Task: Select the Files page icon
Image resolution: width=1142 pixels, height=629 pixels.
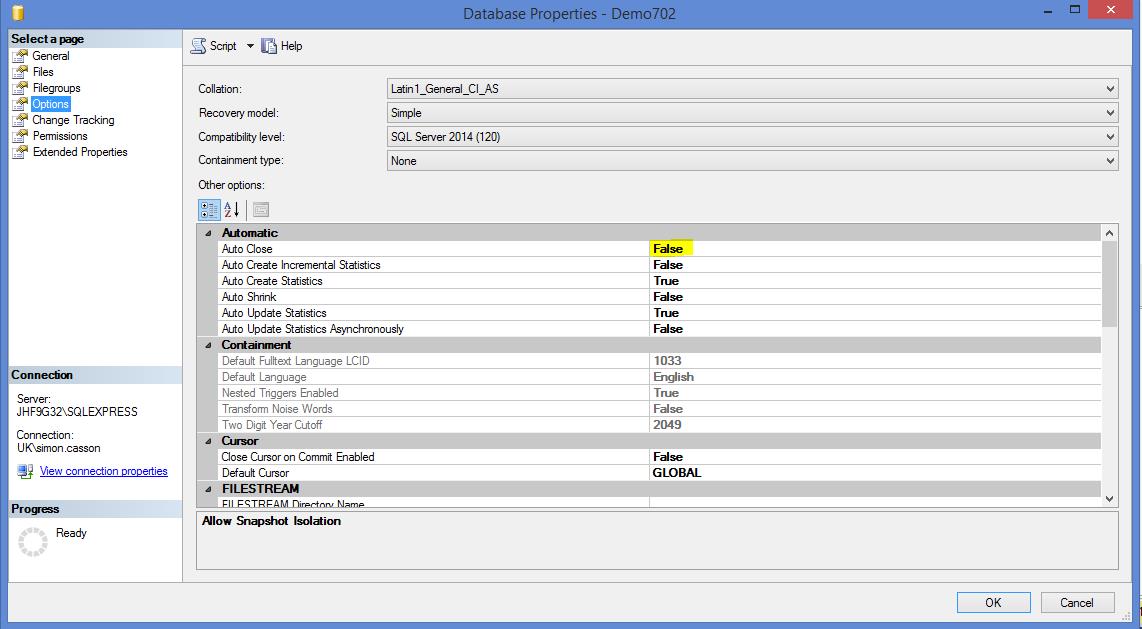Action: pos(18,72)
